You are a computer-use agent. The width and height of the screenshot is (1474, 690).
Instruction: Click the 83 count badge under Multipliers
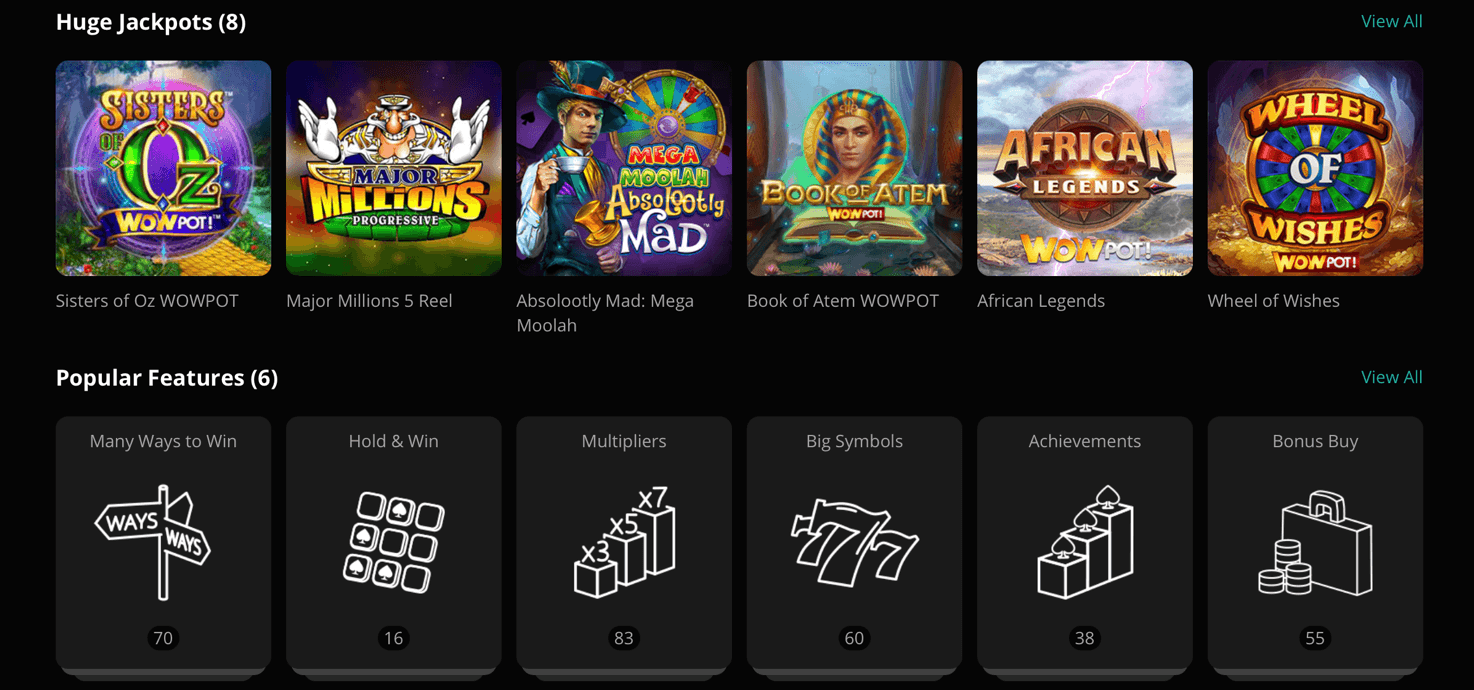(624, 638)
